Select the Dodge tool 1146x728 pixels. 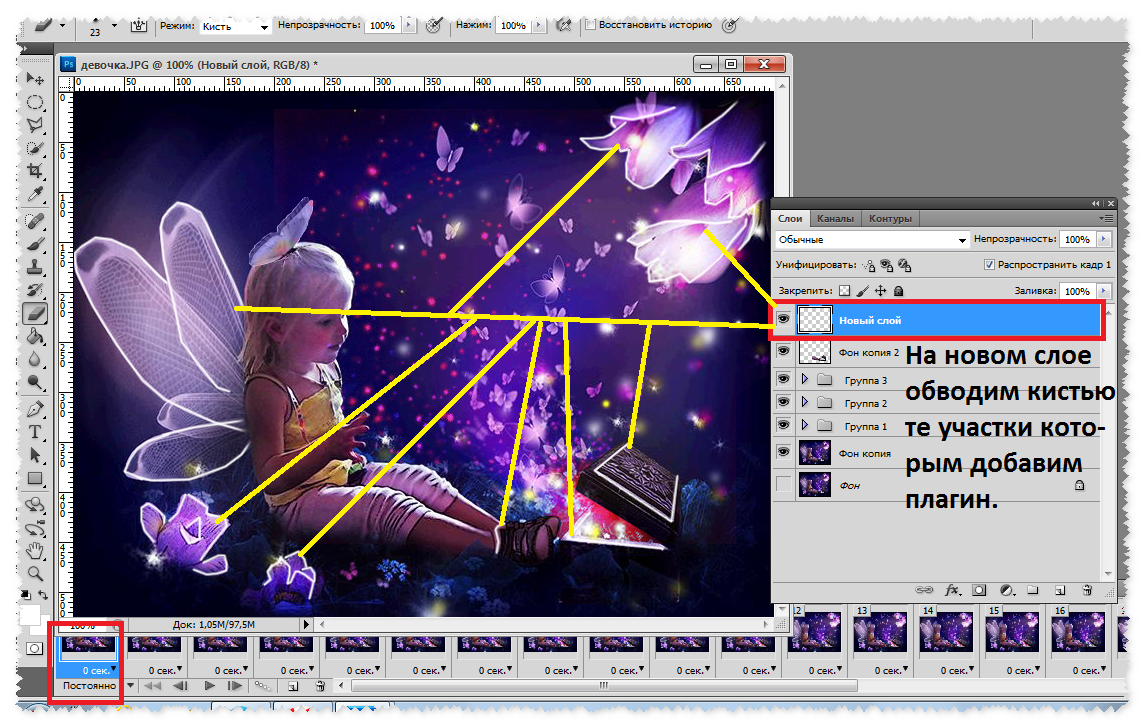(x=34, y=382)
